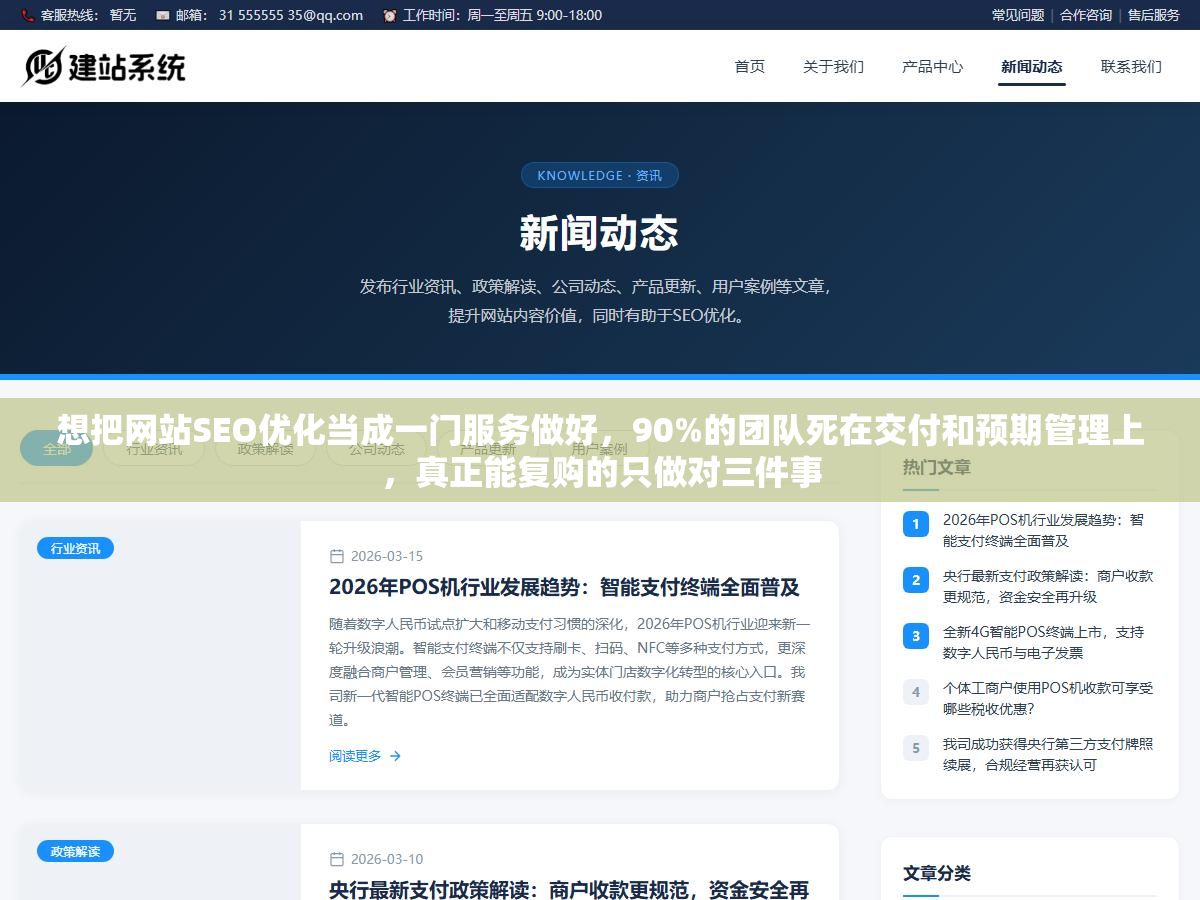Click the calendar icon next to 2026-03-15
The width and height of the screenshot is (1200, 900).
coord(337,556)
